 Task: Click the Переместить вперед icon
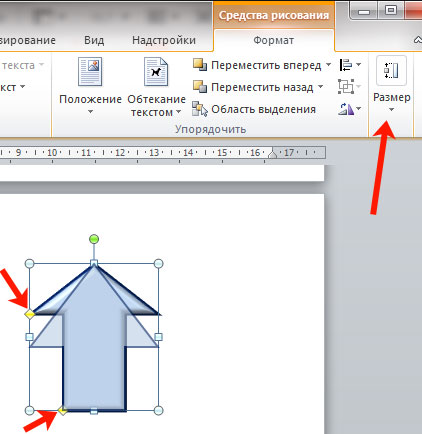coord(200,65)
